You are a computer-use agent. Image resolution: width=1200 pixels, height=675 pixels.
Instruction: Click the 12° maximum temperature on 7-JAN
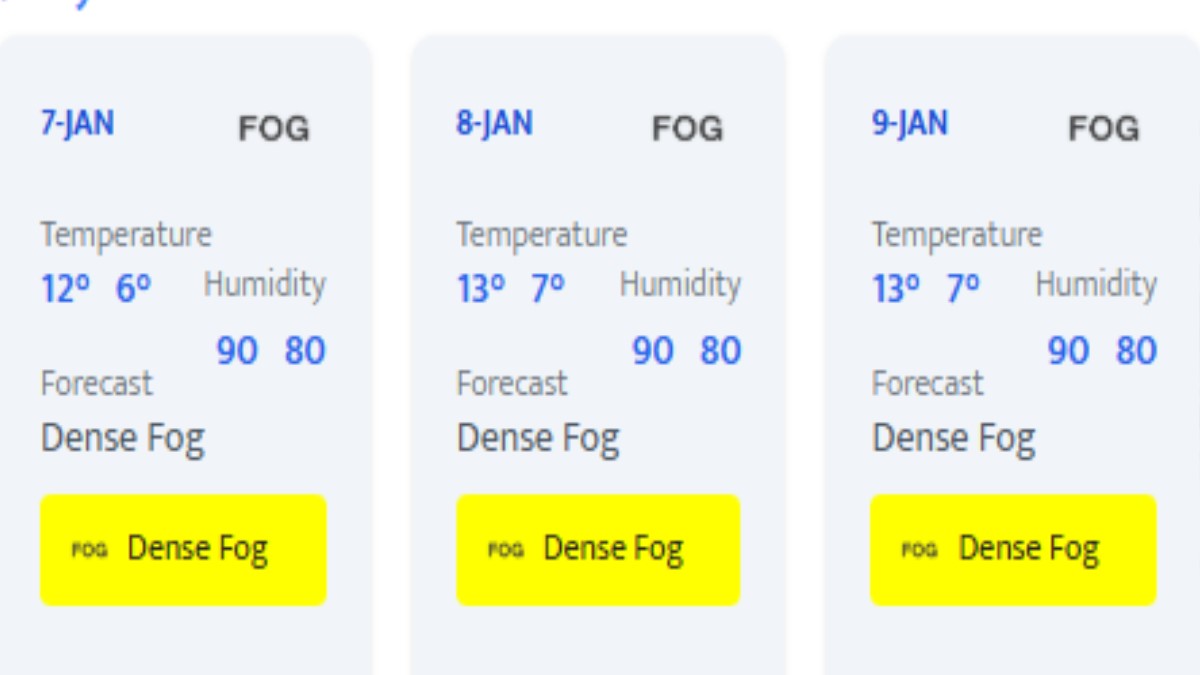pos(65,289)
